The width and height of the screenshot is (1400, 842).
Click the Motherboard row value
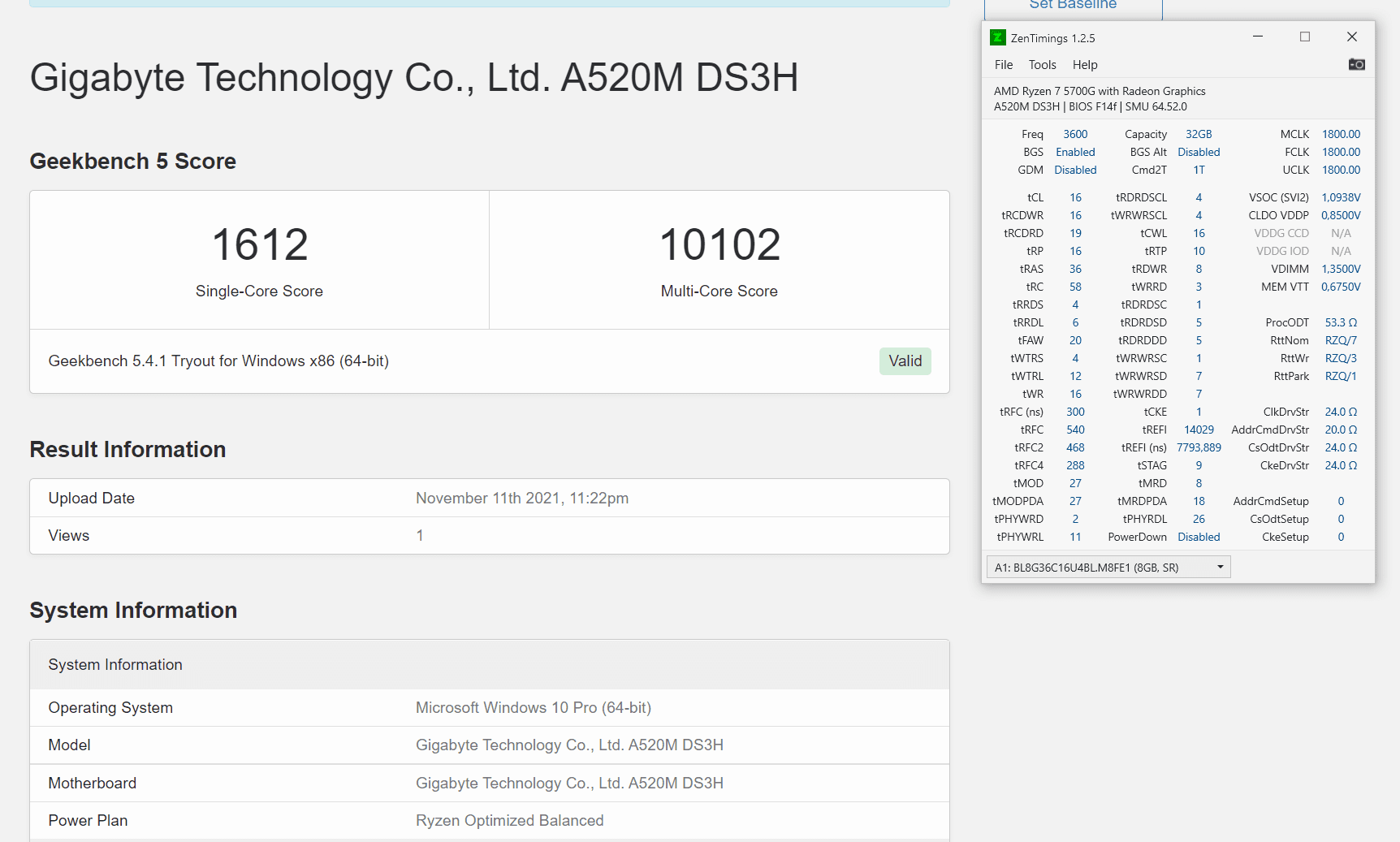coord(569,784)
